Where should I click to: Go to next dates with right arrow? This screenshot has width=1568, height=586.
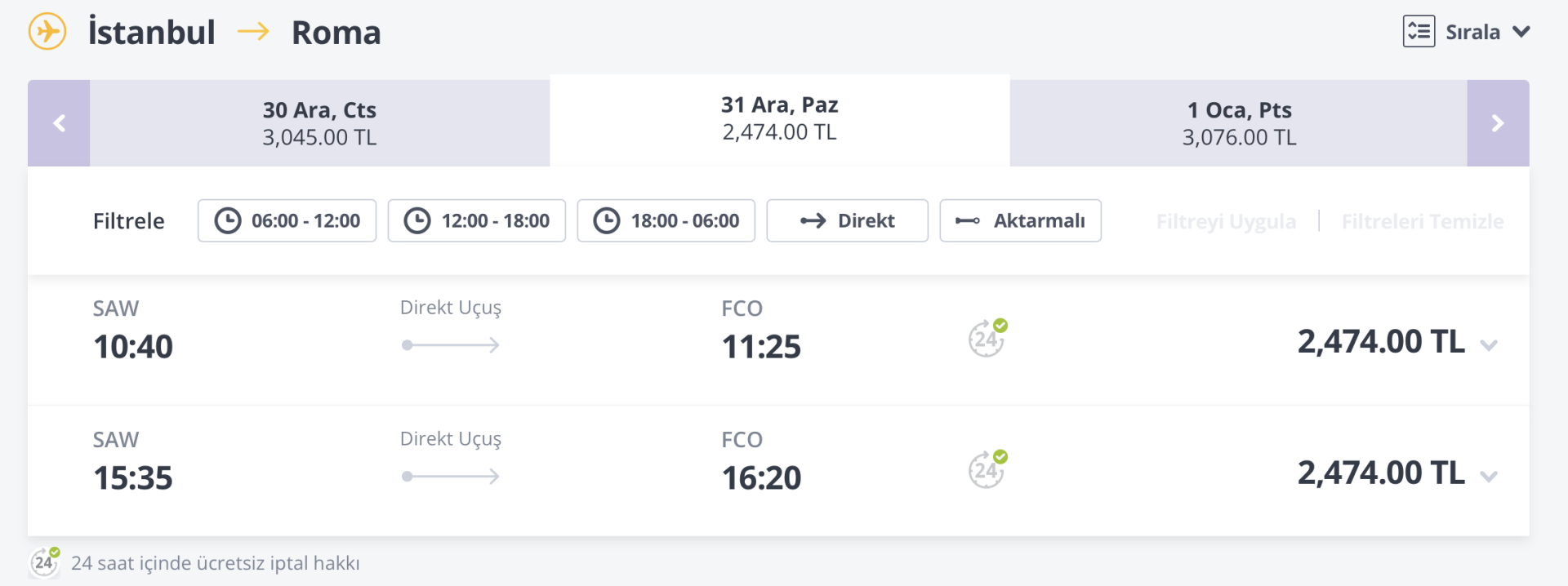[1498, 123]
